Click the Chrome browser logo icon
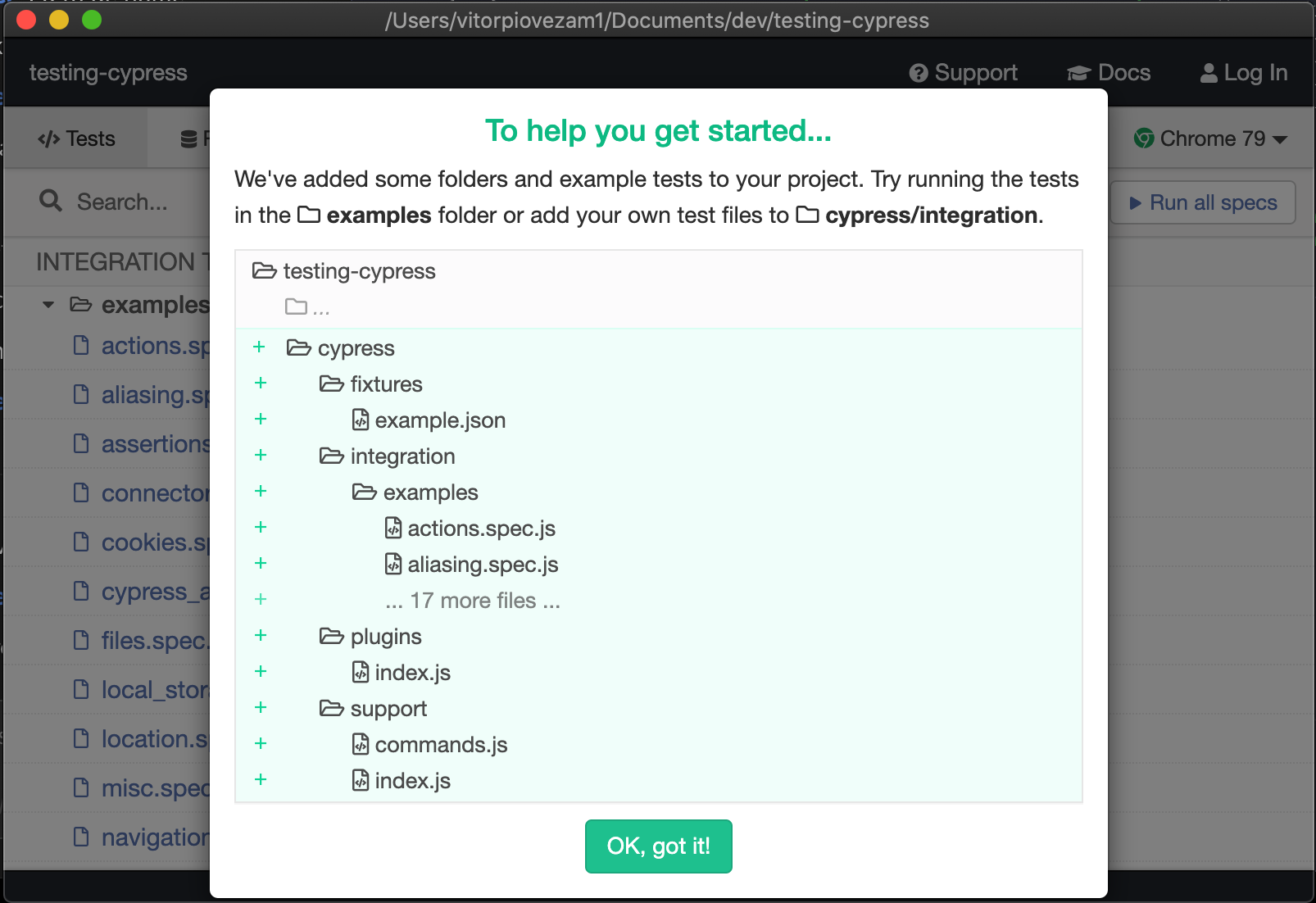 coord(1144,138)
